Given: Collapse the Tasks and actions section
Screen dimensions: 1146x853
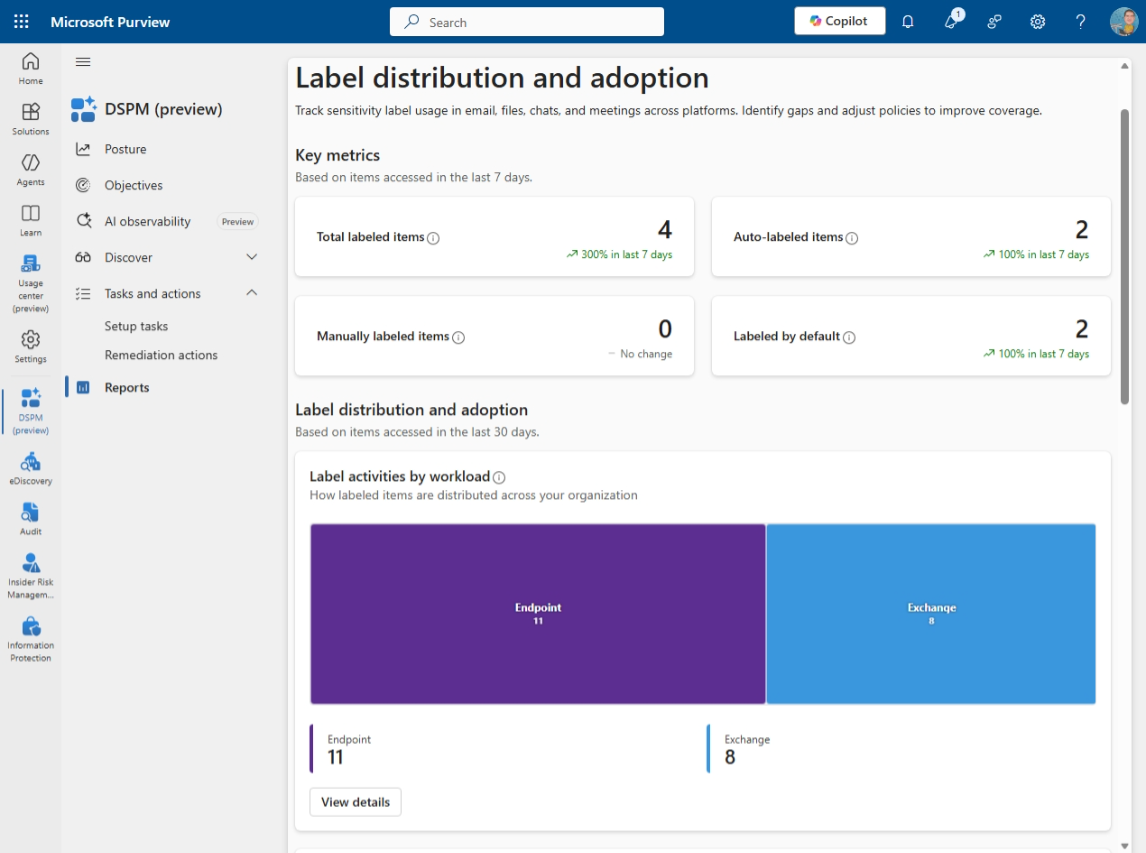Looking at the screenshot, I should [251, 293].
